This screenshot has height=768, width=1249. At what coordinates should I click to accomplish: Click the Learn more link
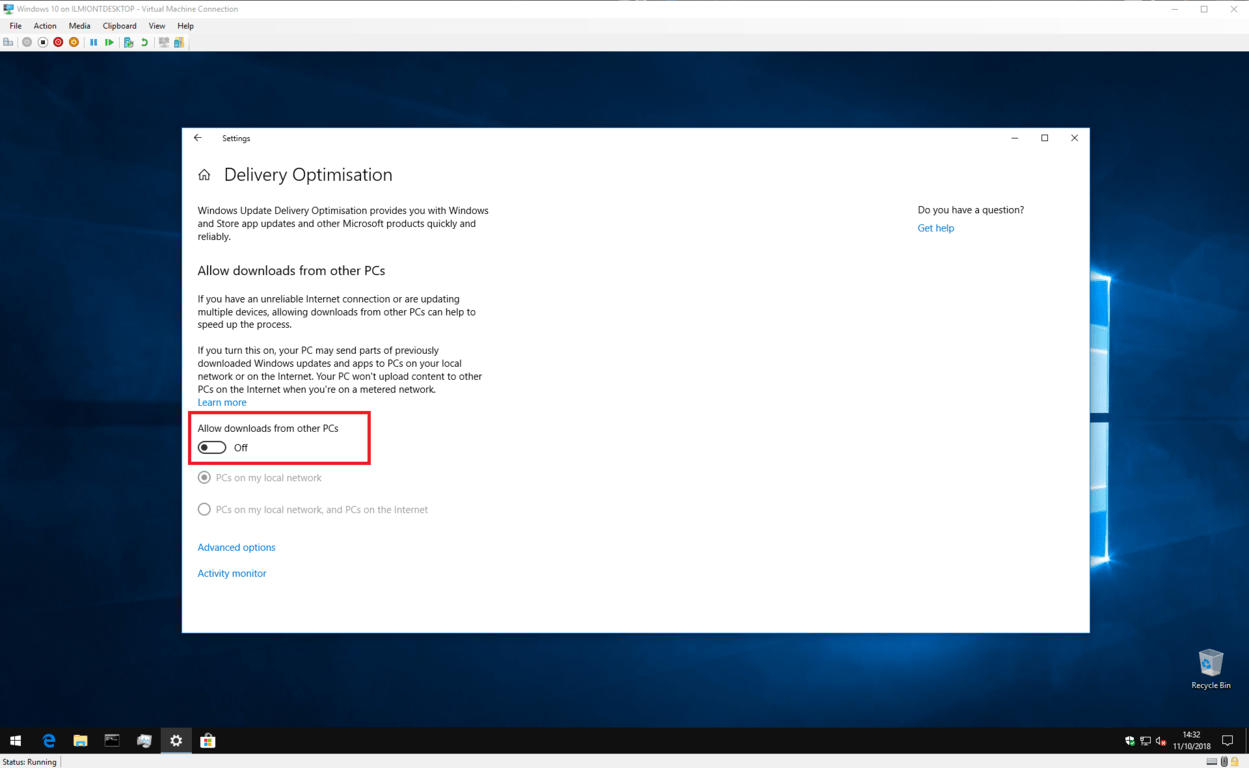coord(222,403)
